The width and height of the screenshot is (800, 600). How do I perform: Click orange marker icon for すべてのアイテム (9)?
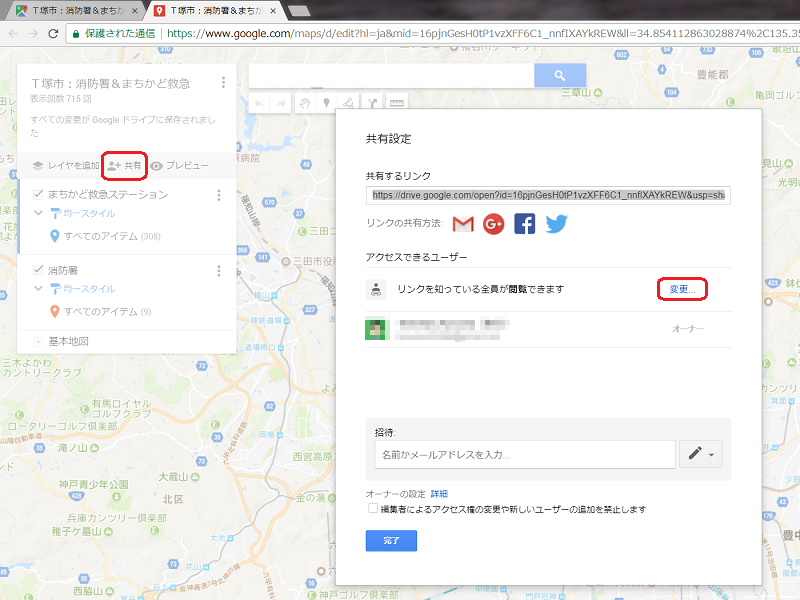click(55, 311)
